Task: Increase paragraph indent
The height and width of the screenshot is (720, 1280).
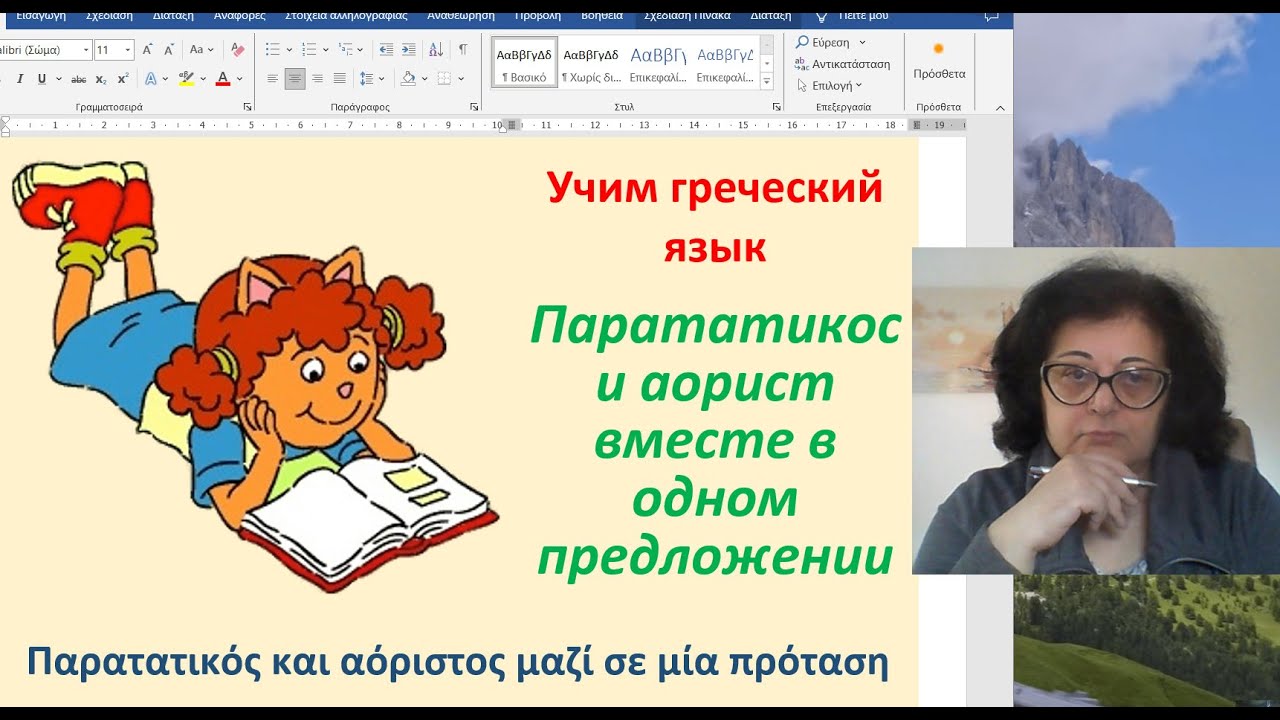Action: (408, 49)
